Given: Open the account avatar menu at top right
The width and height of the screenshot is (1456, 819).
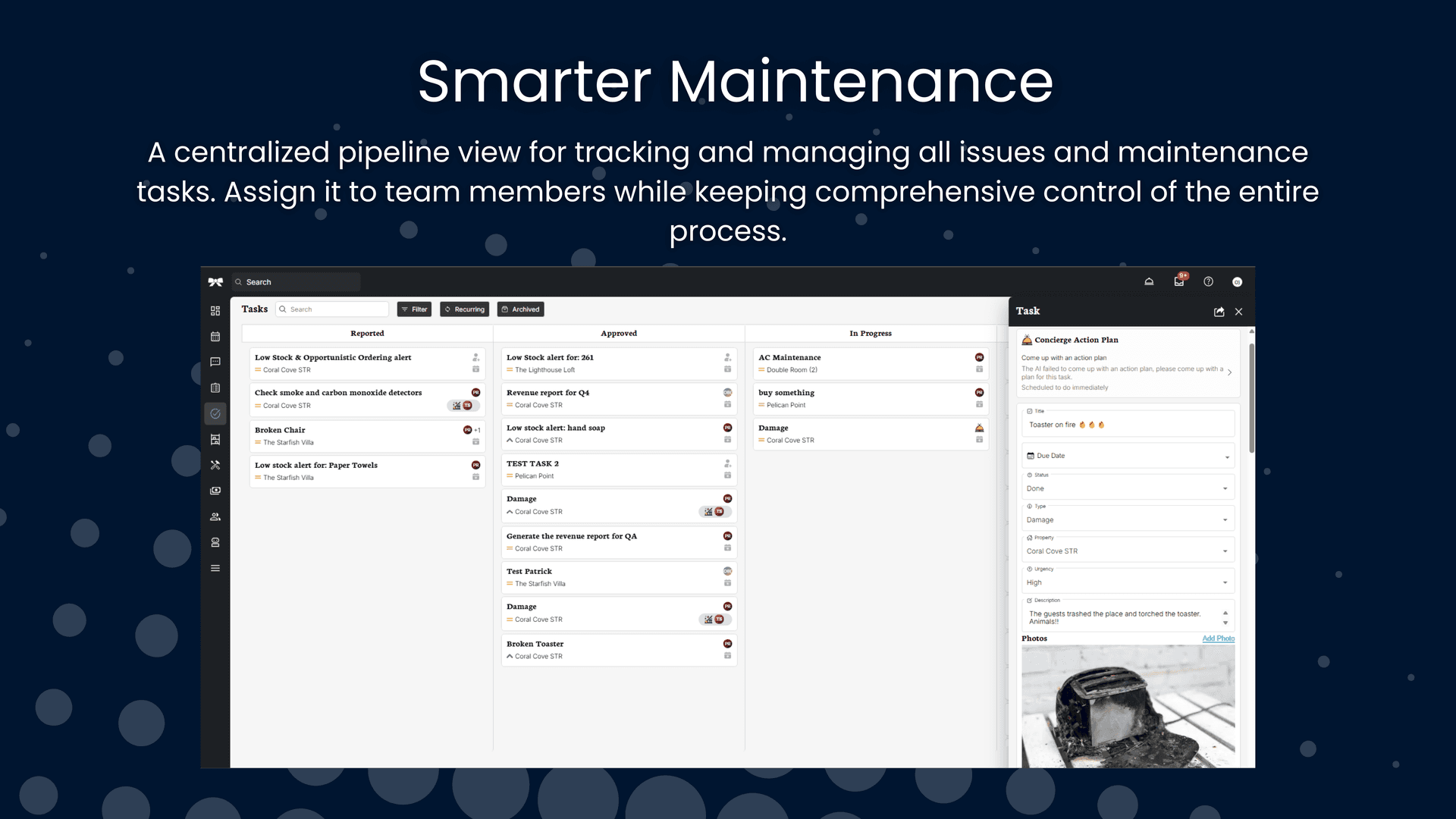Looking at the screenshot, I should [x=1237, y=281].
